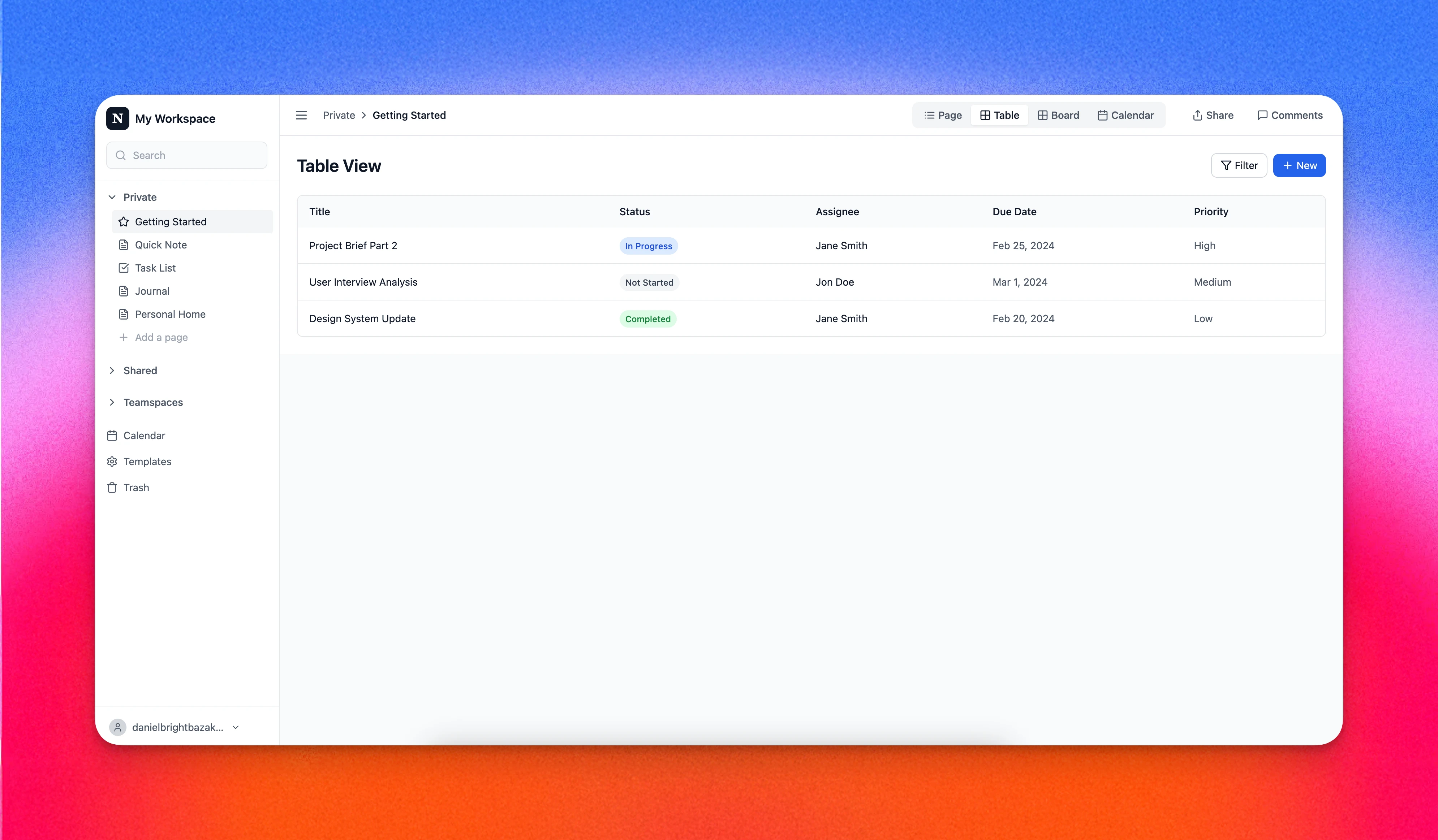Open Templates from the sidebar
This screenshot has width=1438, height=840.
186,461
